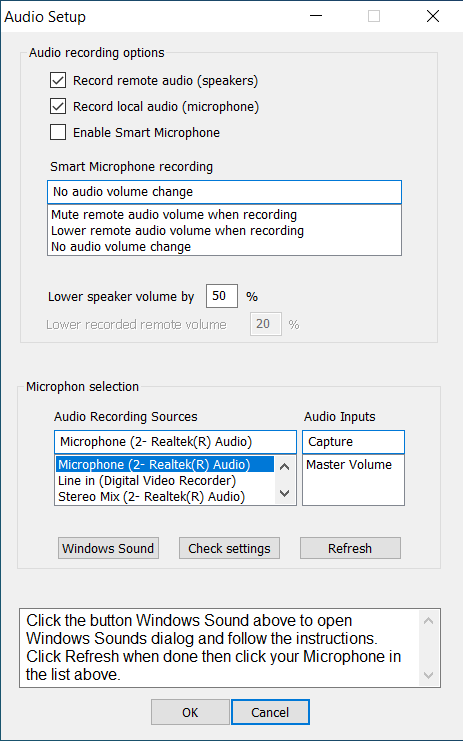Click scroll-down arrow in instructions text box
Image resolution: width=463 pixels, height=741 pixels.
tap(429, 675)
